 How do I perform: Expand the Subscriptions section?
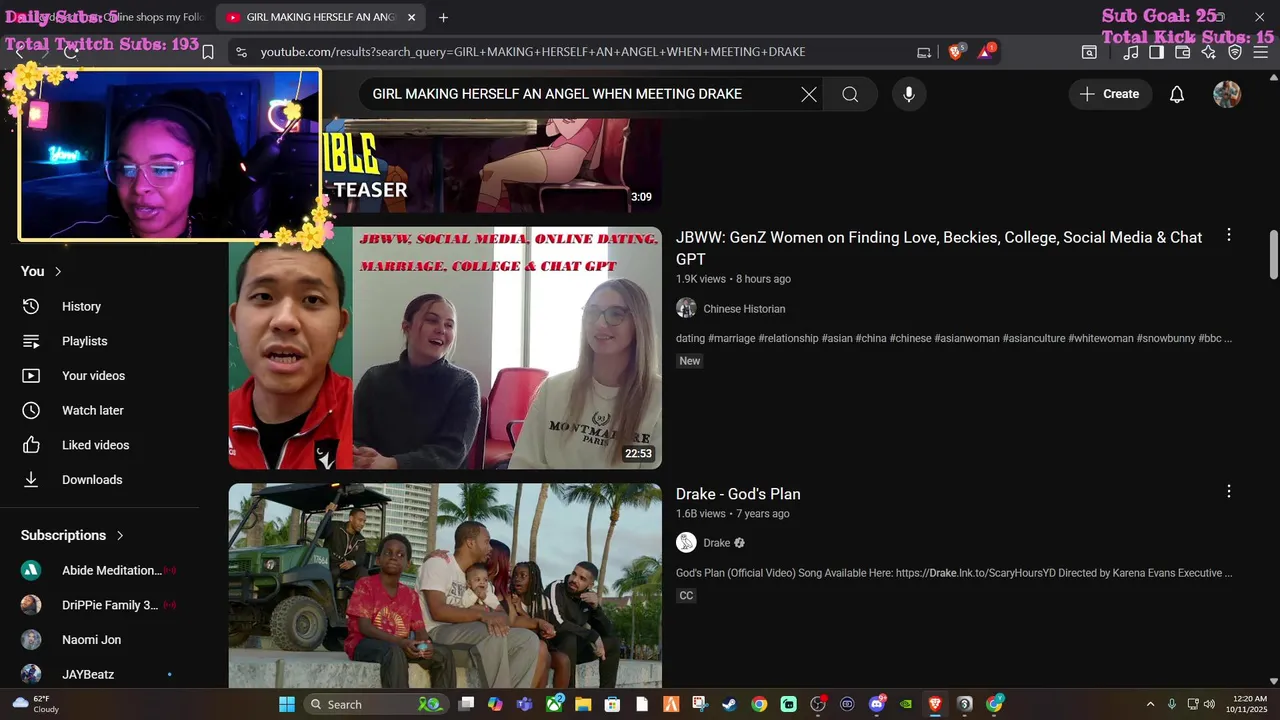(x=72, y=535)
